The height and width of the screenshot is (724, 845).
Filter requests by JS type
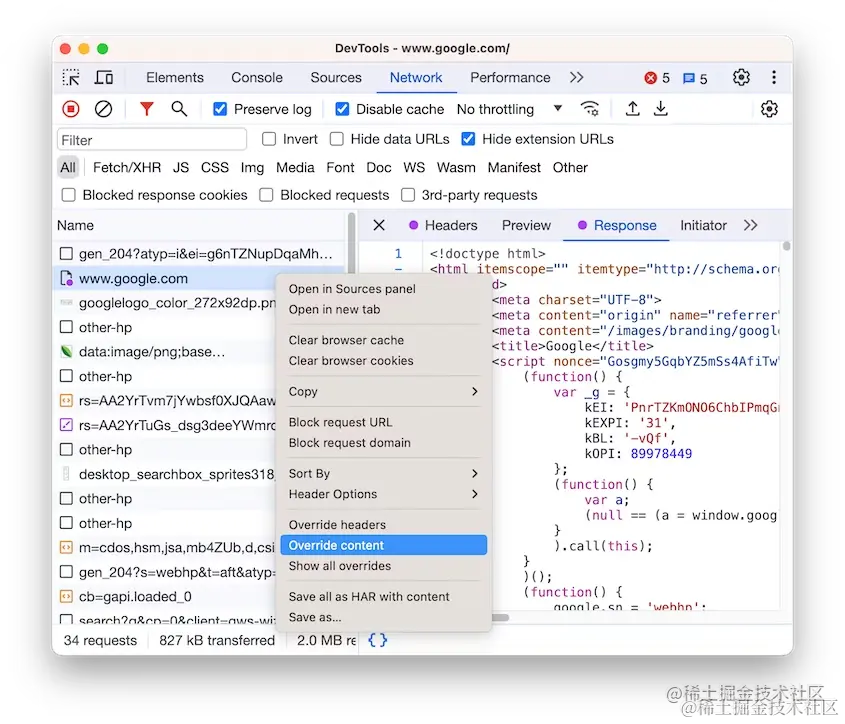(x=181, y=168)
